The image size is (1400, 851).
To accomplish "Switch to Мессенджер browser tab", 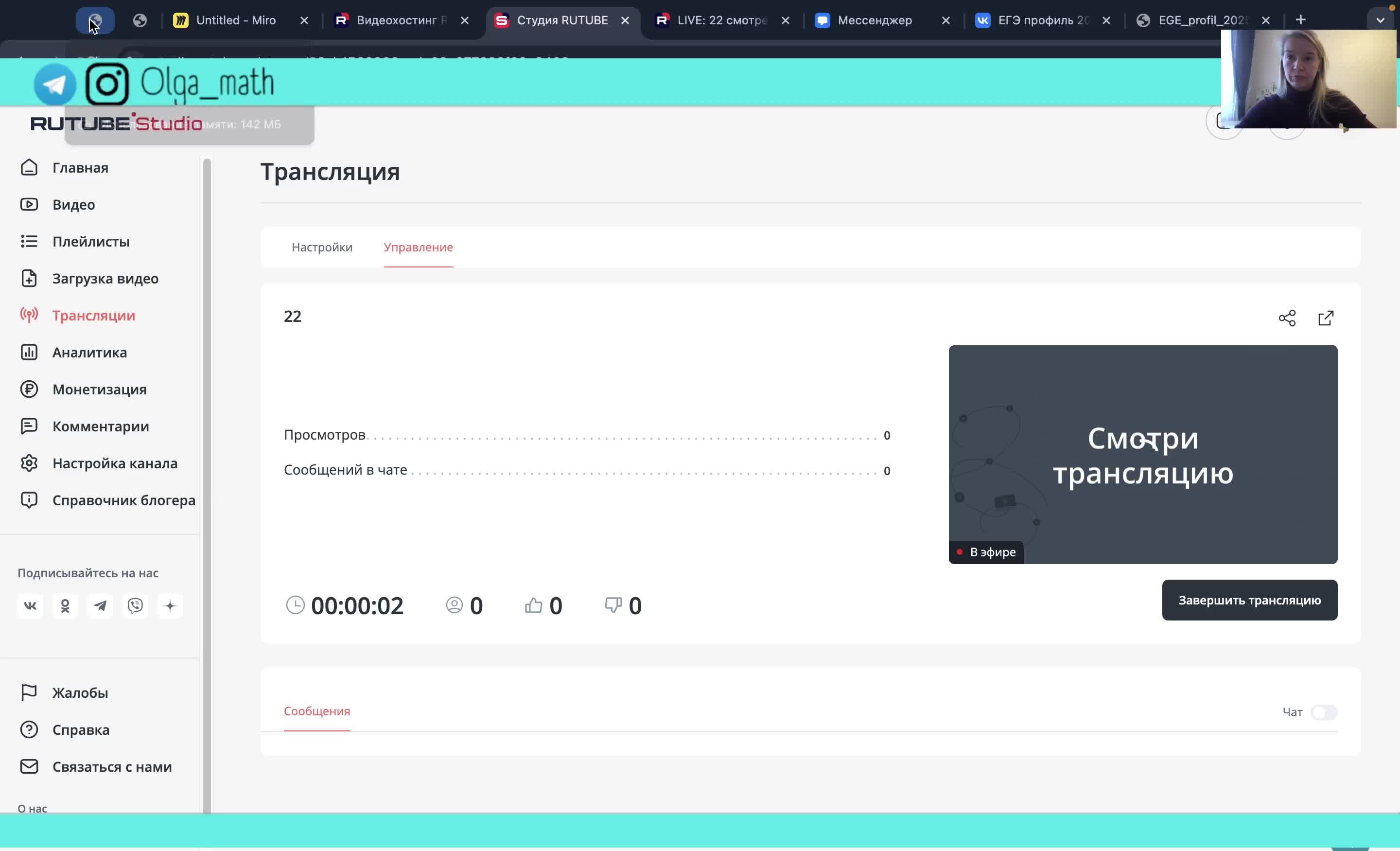I will coord(875,20).
